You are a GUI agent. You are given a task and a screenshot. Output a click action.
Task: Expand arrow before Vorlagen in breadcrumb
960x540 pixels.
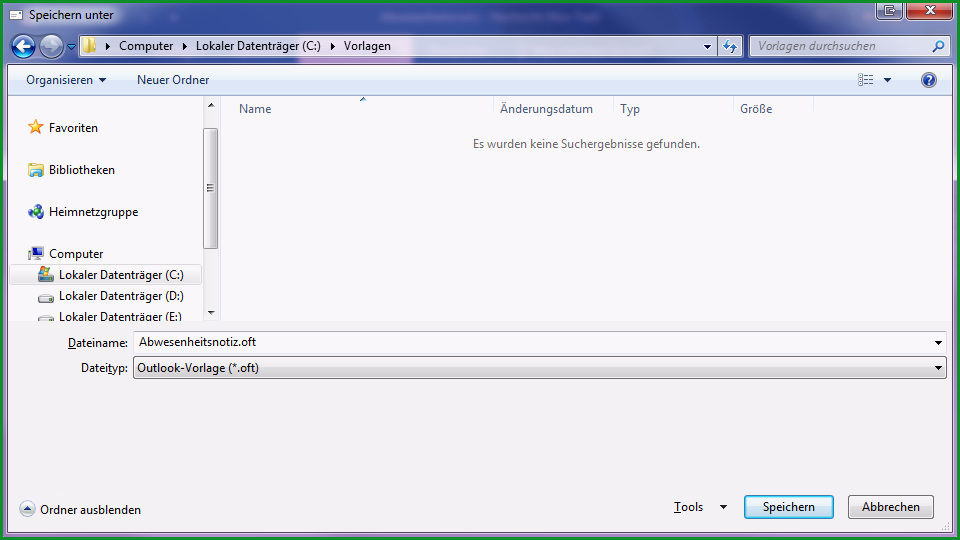pos(332,46)
